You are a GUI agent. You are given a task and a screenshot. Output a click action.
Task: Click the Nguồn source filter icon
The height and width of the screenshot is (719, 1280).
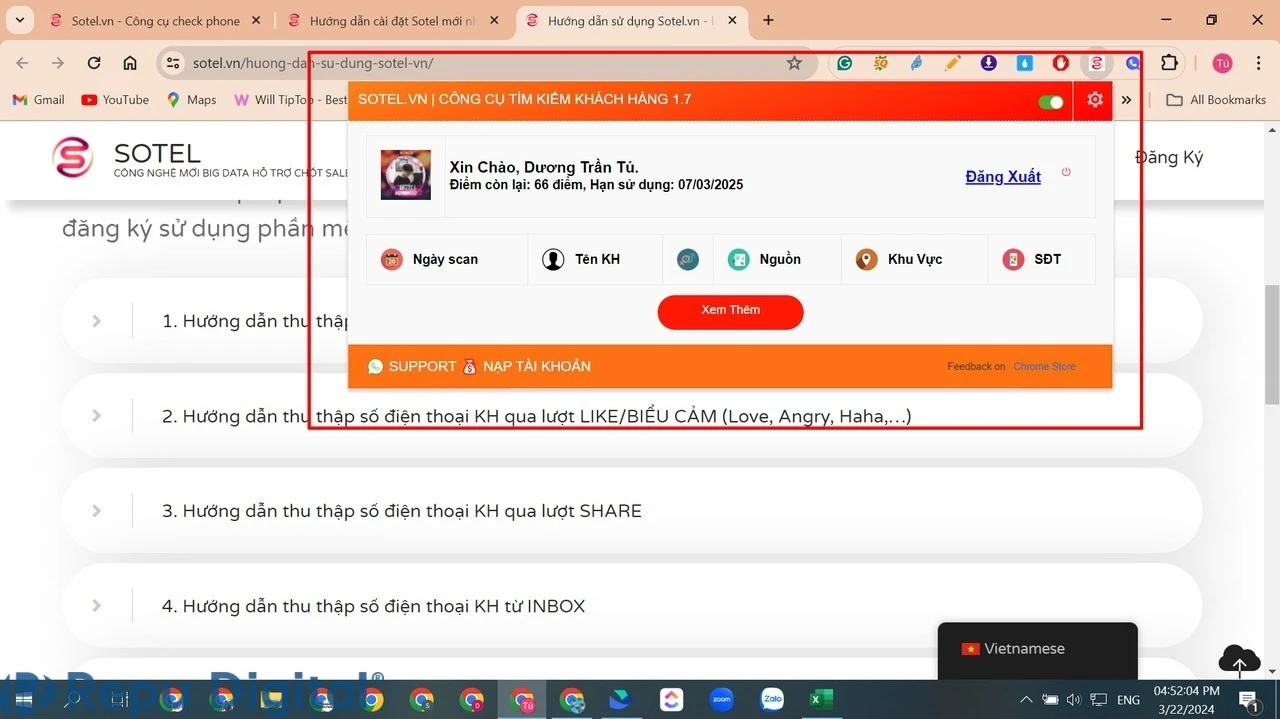click(x=738, y=259)
